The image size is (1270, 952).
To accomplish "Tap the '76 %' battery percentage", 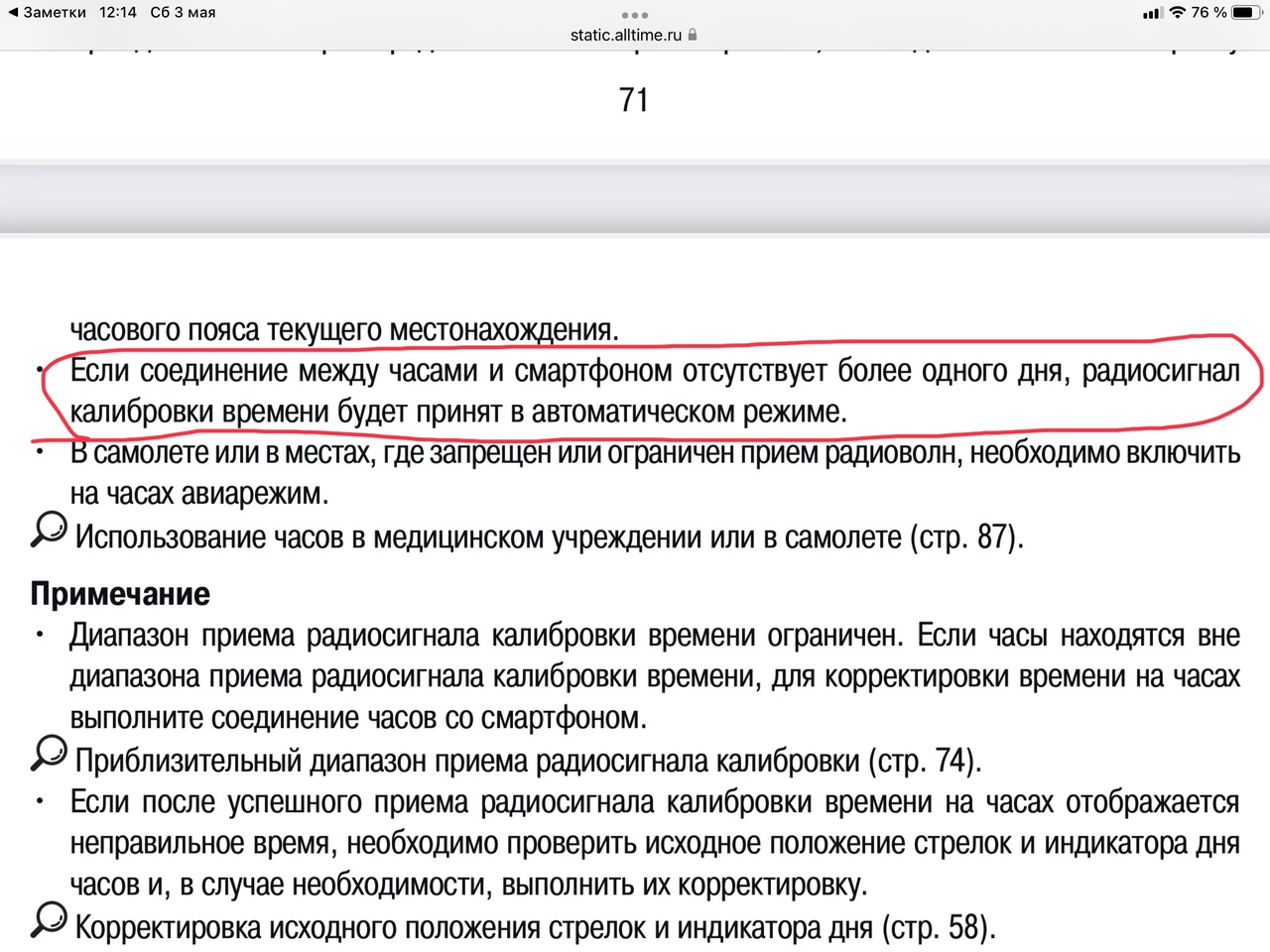I will click(1208, 13).
